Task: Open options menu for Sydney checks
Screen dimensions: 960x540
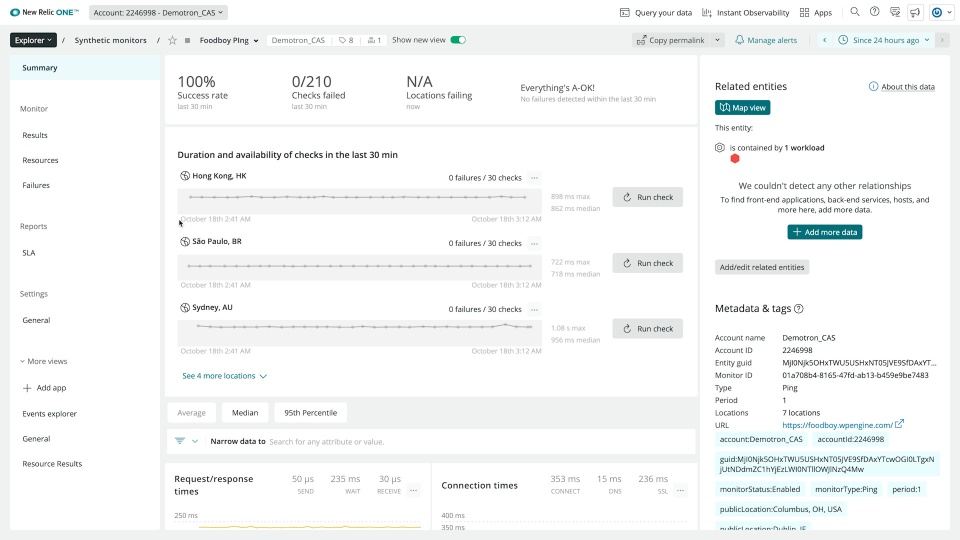Action: (534, 309)
